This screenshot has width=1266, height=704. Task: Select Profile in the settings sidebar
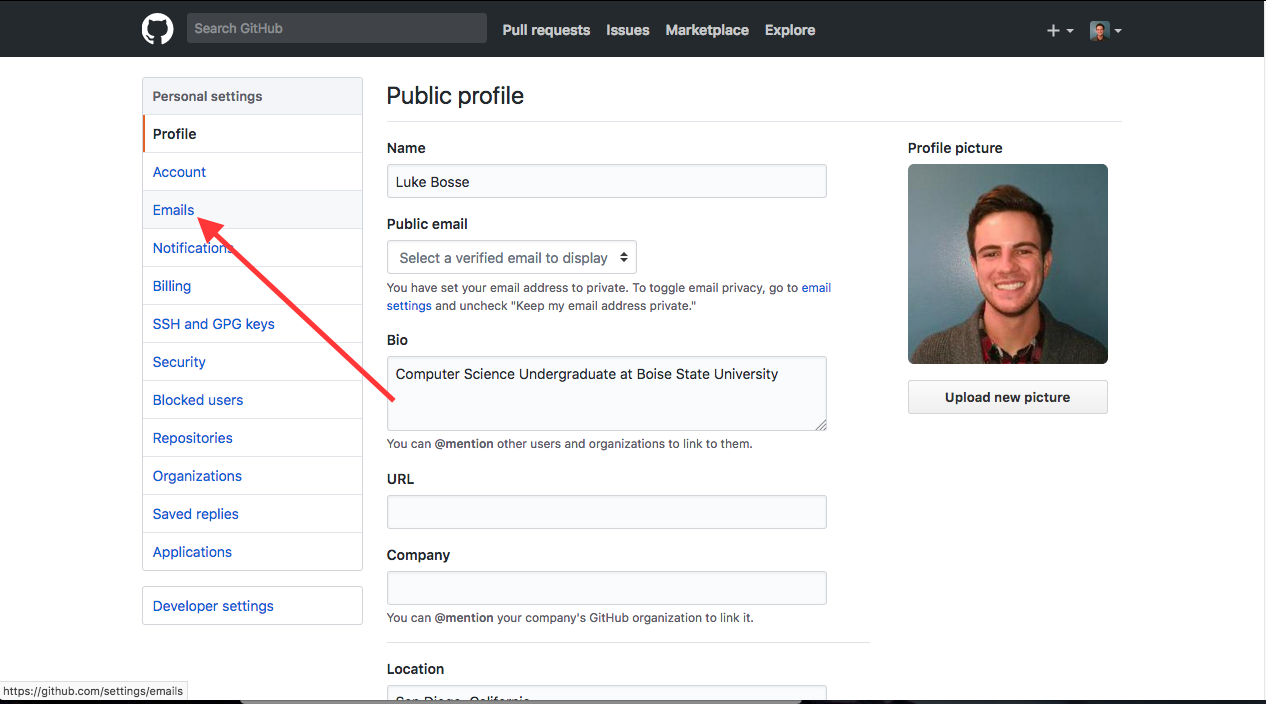[253, 134]
